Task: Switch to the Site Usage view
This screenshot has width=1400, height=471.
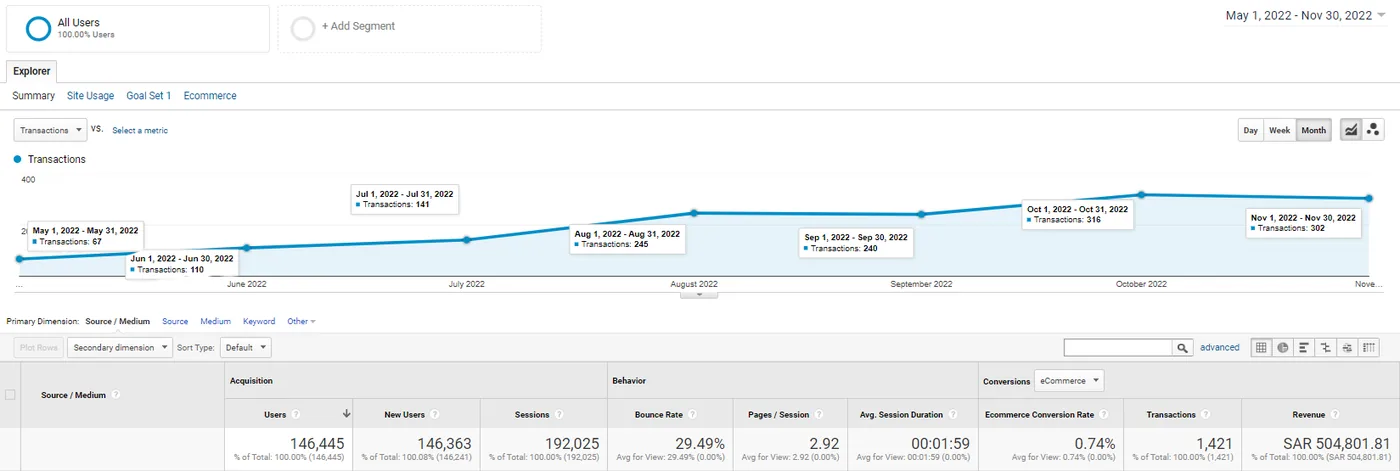Action: pos(90,96)
